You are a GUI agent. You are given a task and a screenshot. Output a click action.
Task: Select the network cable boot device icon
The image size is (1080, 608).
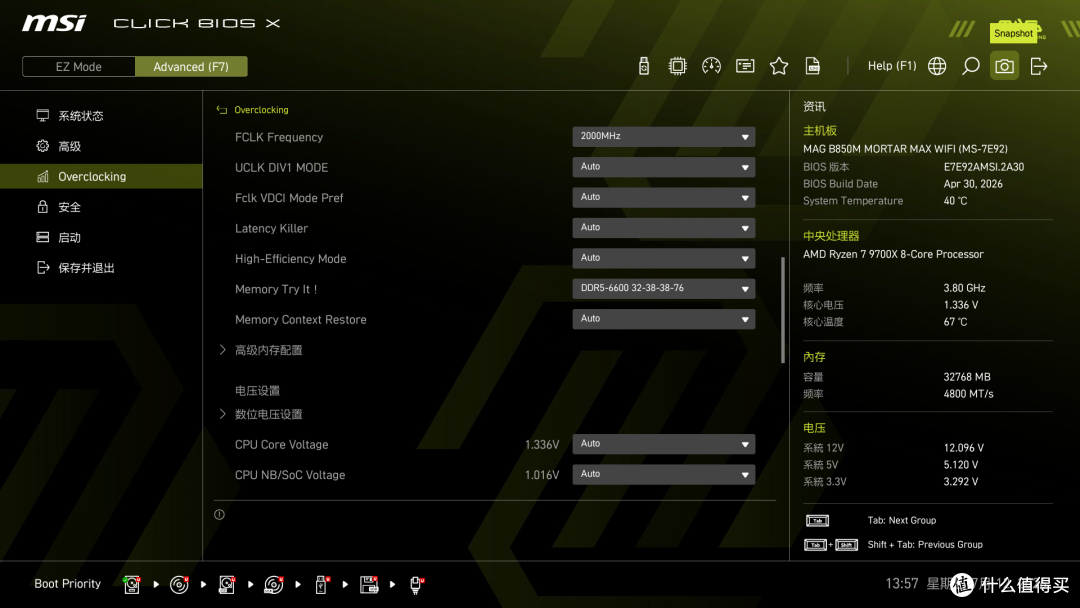tap(417, 585)
